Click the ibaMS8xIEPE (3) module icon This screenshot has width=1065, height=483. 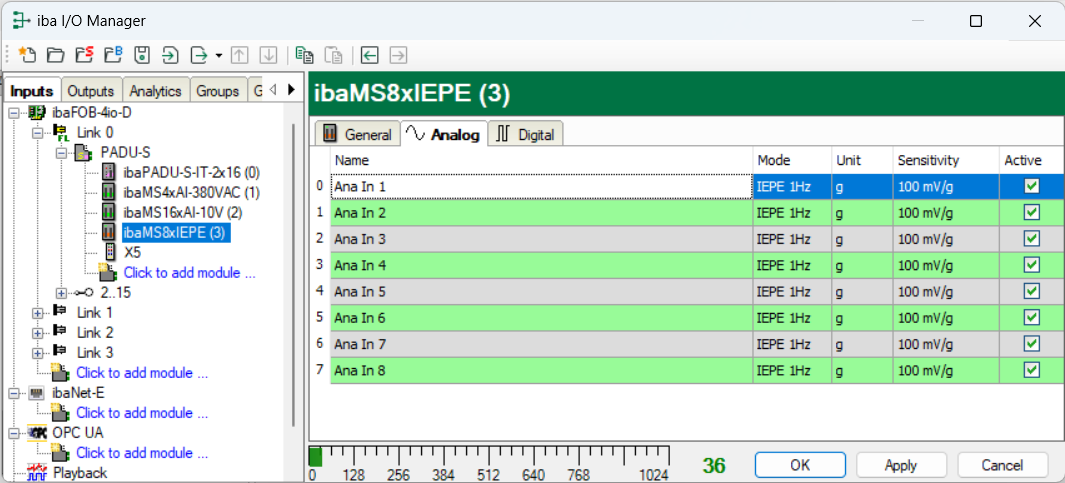107,232
